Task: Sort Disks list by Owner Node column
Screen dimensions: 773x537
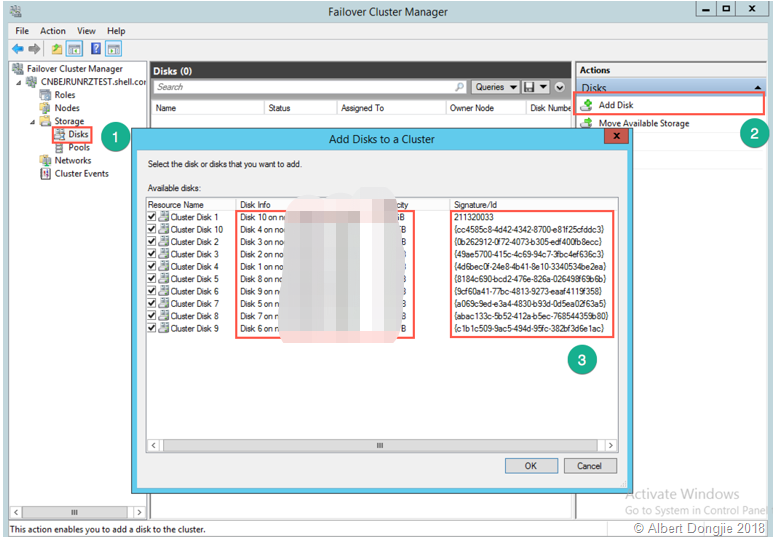Action: (x=486, y=108)
